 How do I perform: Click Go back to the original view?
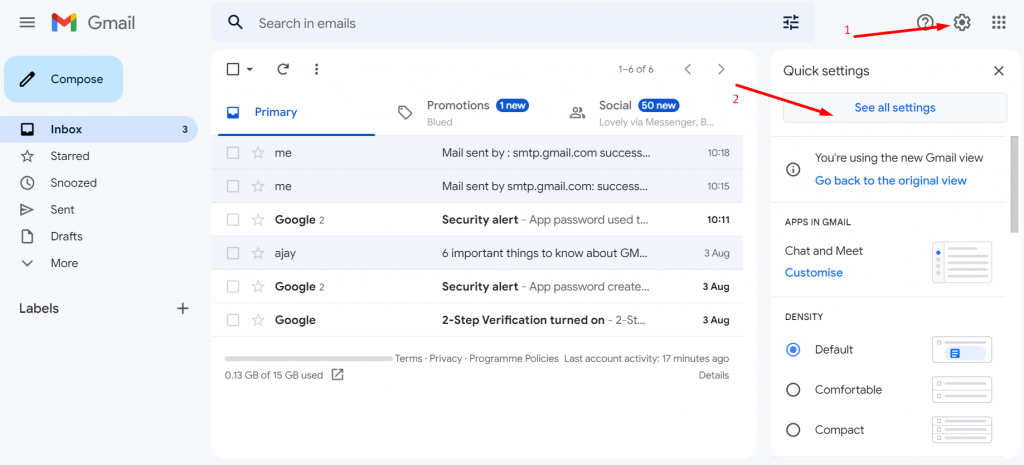891,180
